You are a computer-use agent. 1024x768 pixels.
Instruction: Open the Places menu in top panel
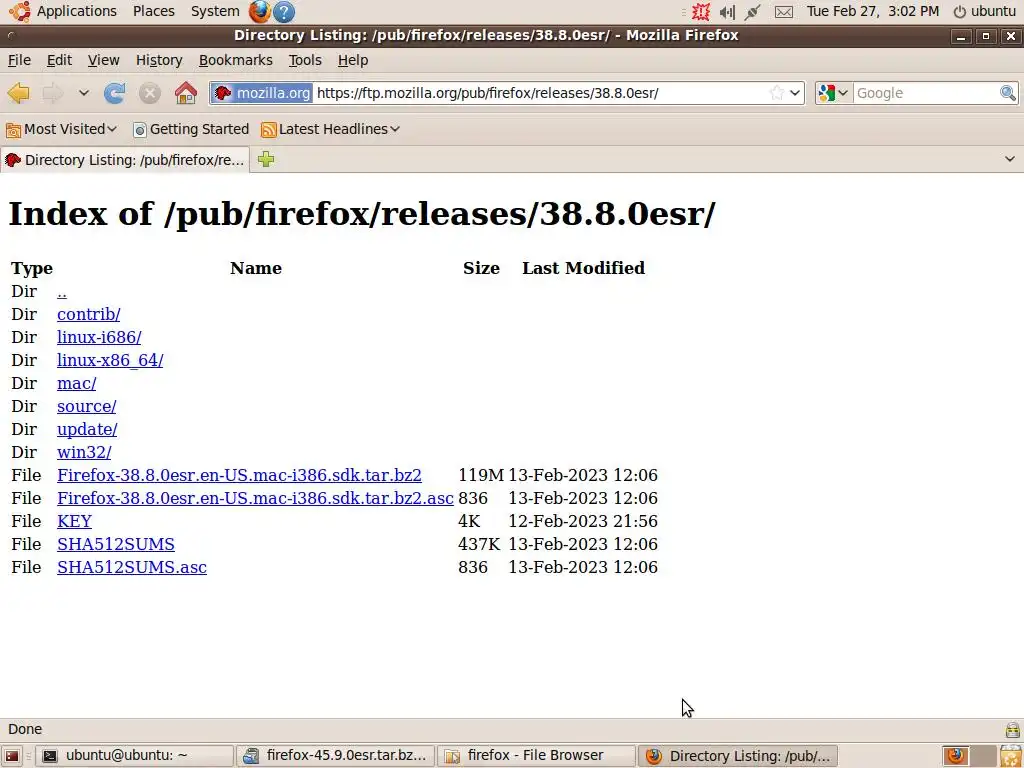coord(153,11)
